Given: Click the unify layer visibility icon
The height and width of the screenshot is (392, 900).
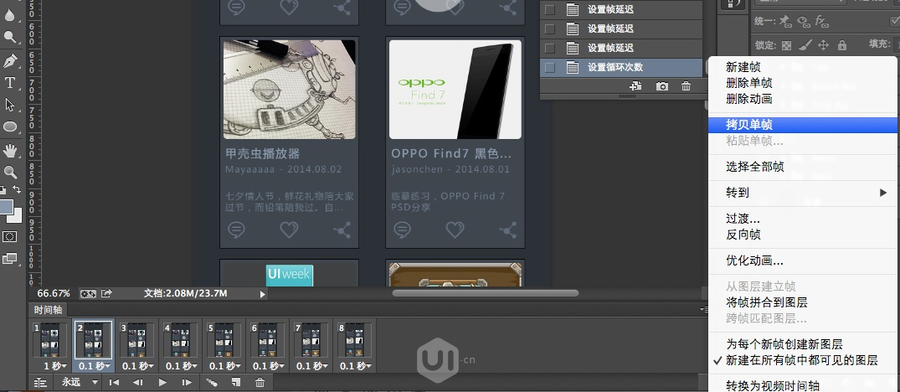Looking at the screenshot, I should 804,22.
